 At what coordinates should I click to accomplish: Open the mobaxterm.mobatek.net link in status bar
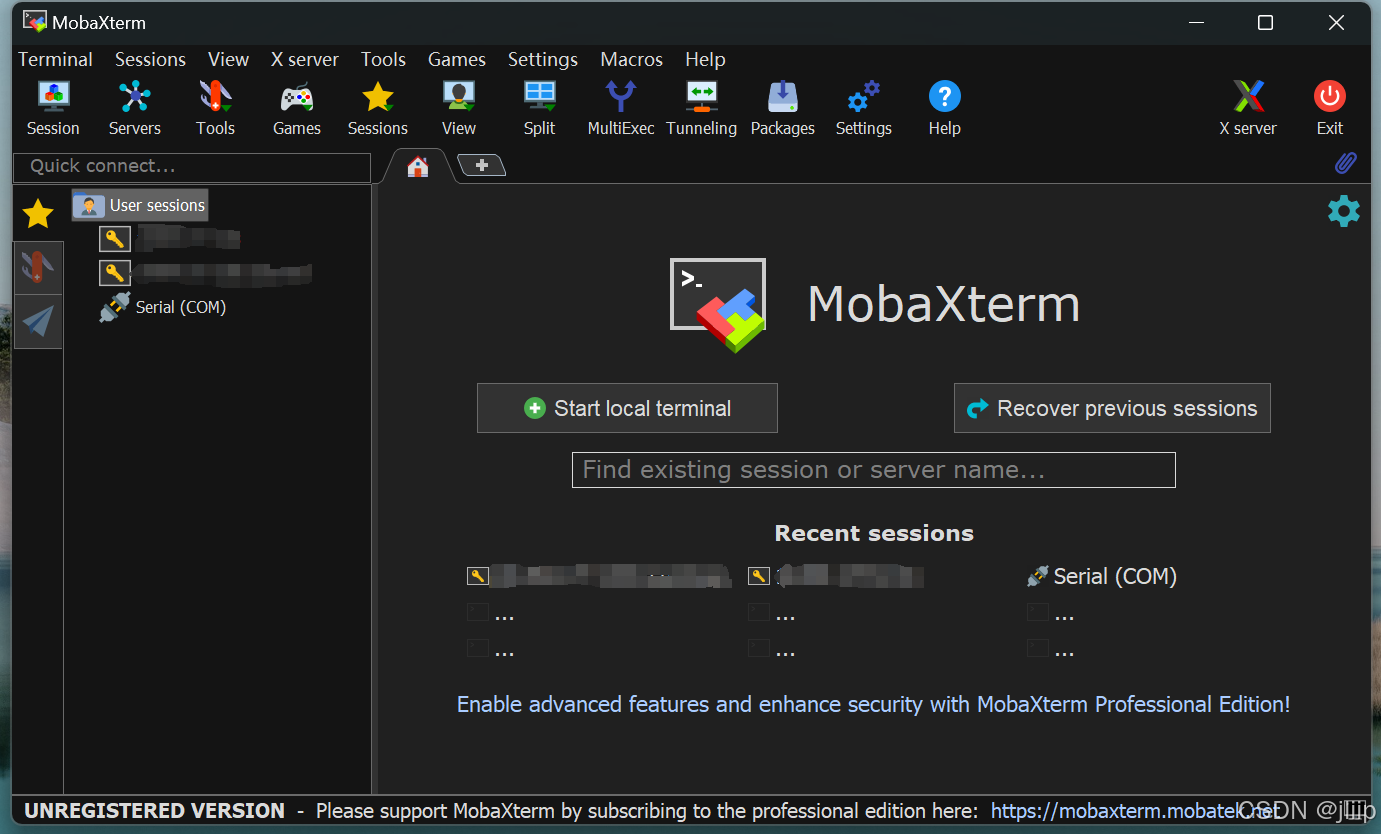[x=1135, y=810]
